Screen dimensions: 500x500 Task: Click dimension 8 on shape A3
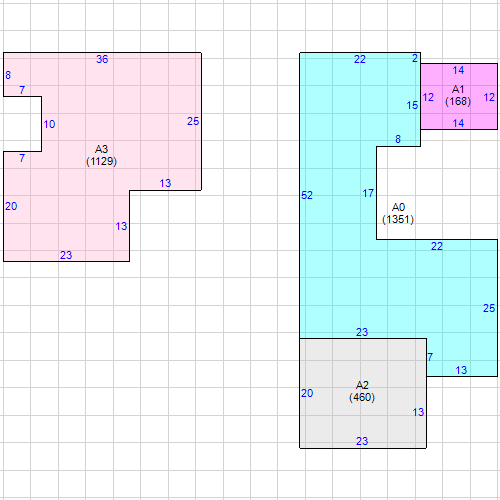pos(8,75)
